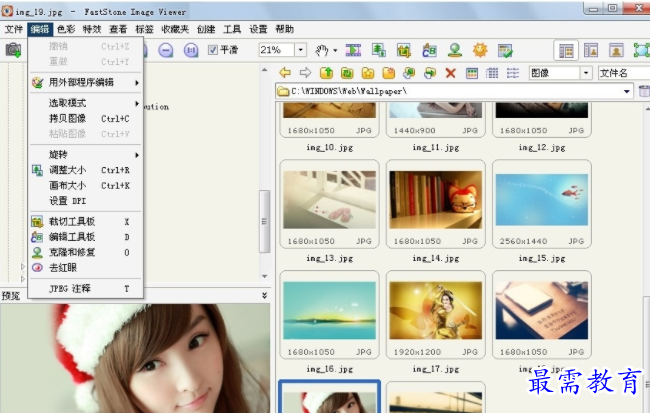Choose 克隆和修复 menu entry
The width and height of the screenshot is (650, 413).
[x=86, y=252]
